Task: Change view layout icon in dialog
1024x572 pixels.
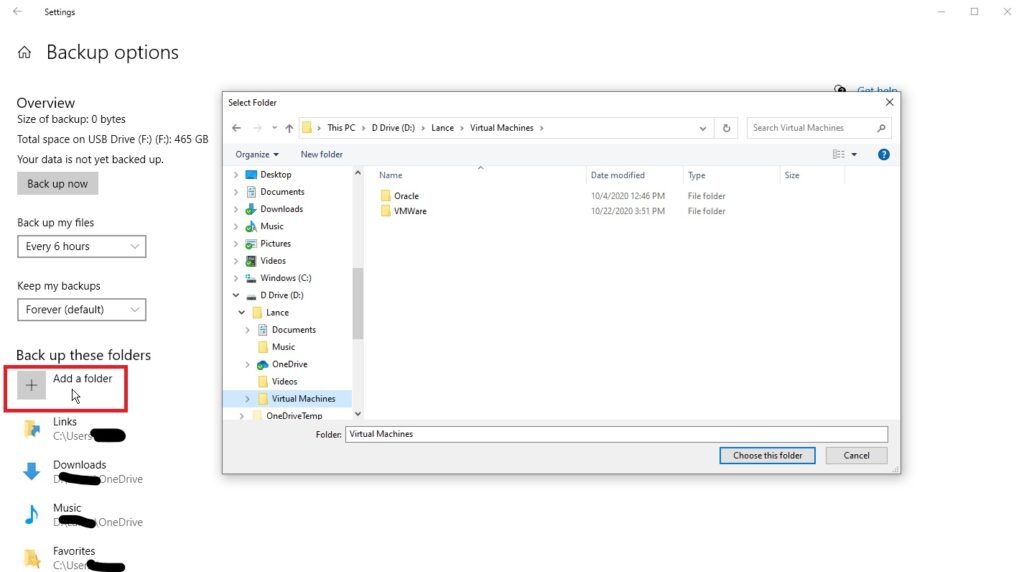Action: point(839,155)
